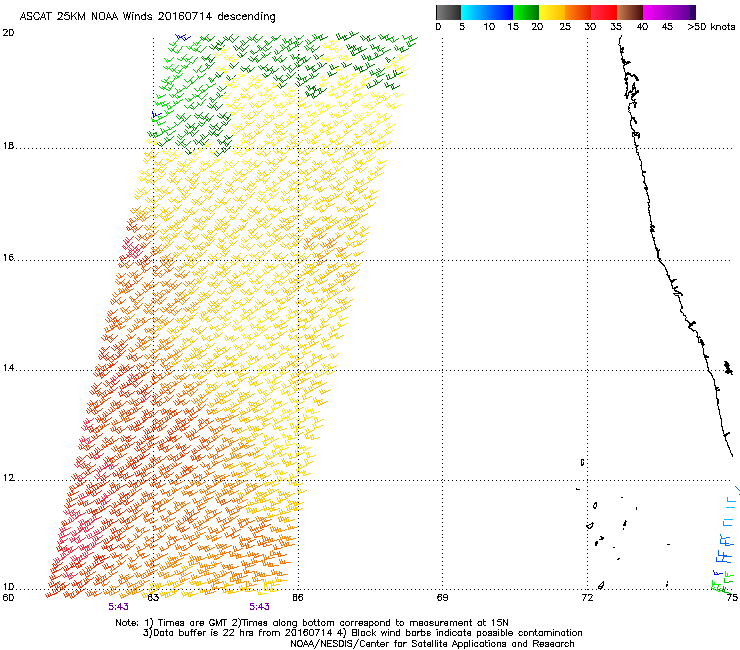Screen dimensions: 740x650
Task: Click the '5:43' time label between longitudes 60 and 63
Action: (x=118, y=607)
